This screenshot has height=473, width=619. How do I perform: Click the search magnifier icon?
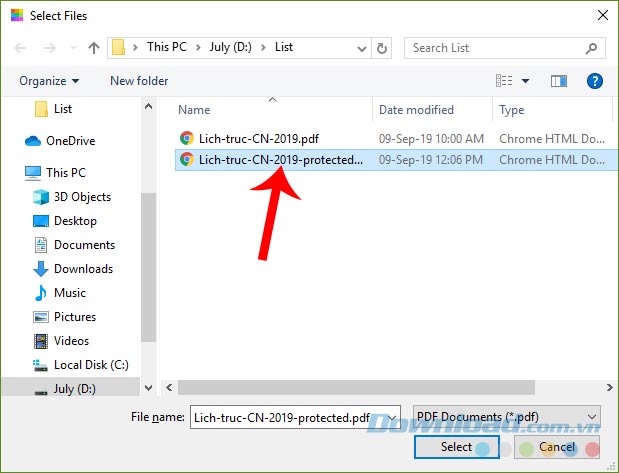pos(591,48)
